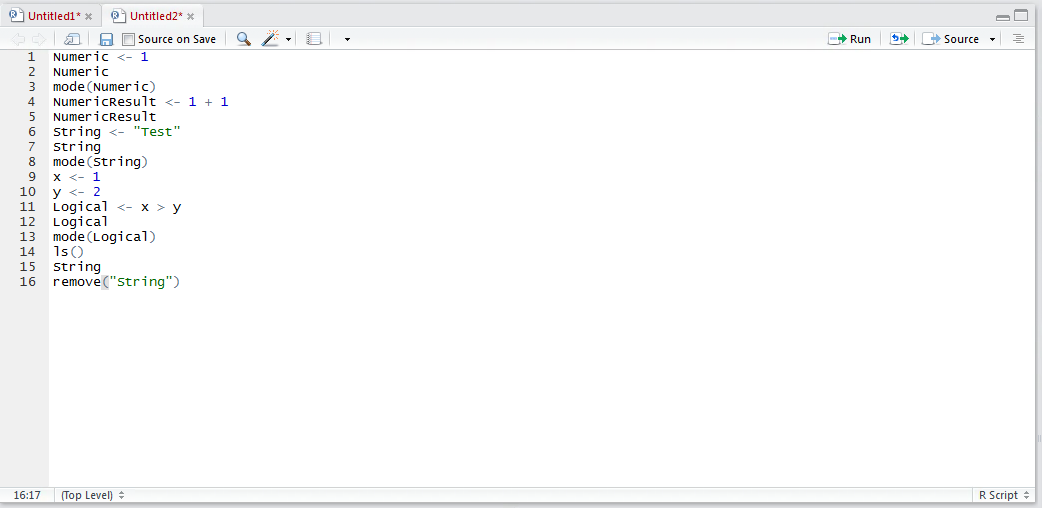The width and height of the screenshot is (1042, 508).
Task: Open the (Top Level) scope dropdown
Action: click(92, 495)
